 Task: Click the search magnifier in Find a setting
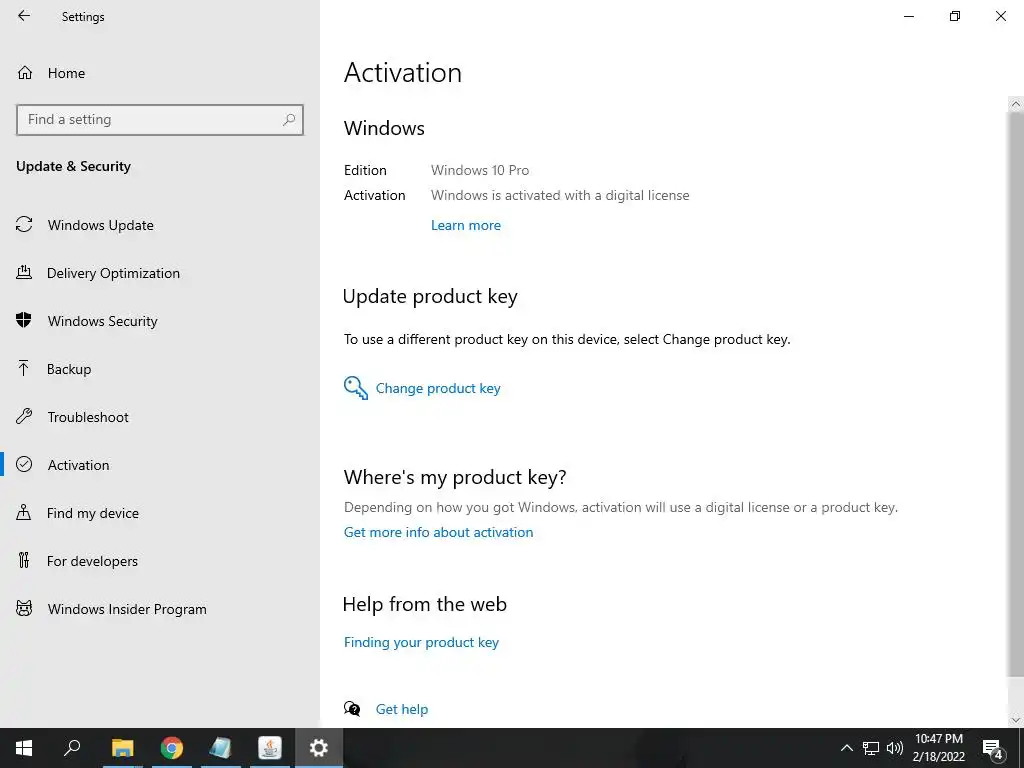[289, 120]
